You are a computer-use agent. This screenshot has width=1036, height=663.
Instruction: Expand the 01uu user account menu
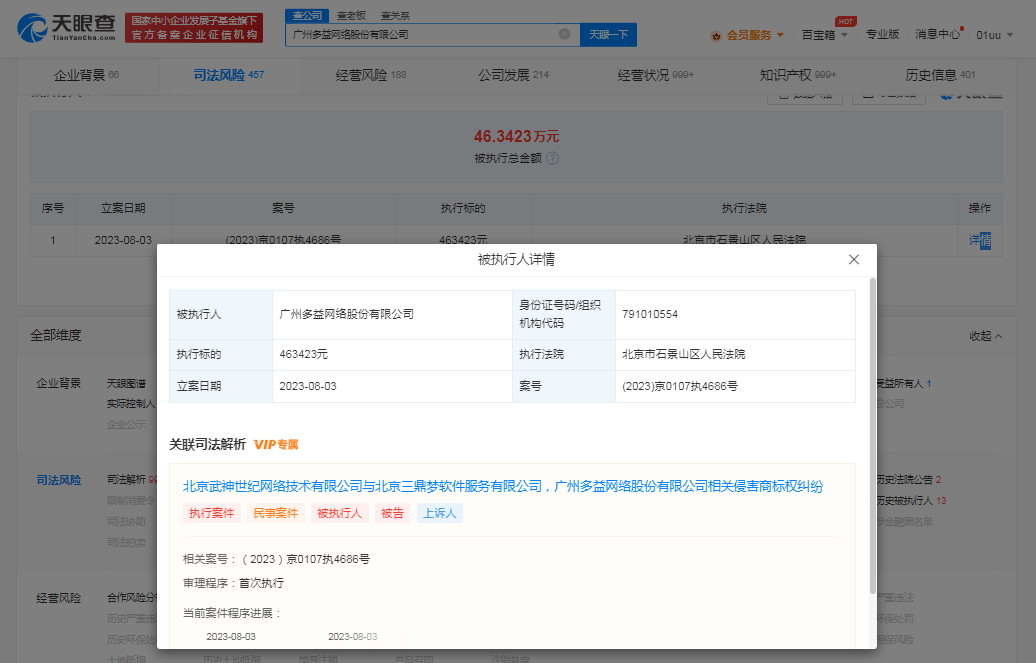tap(994, 35)
